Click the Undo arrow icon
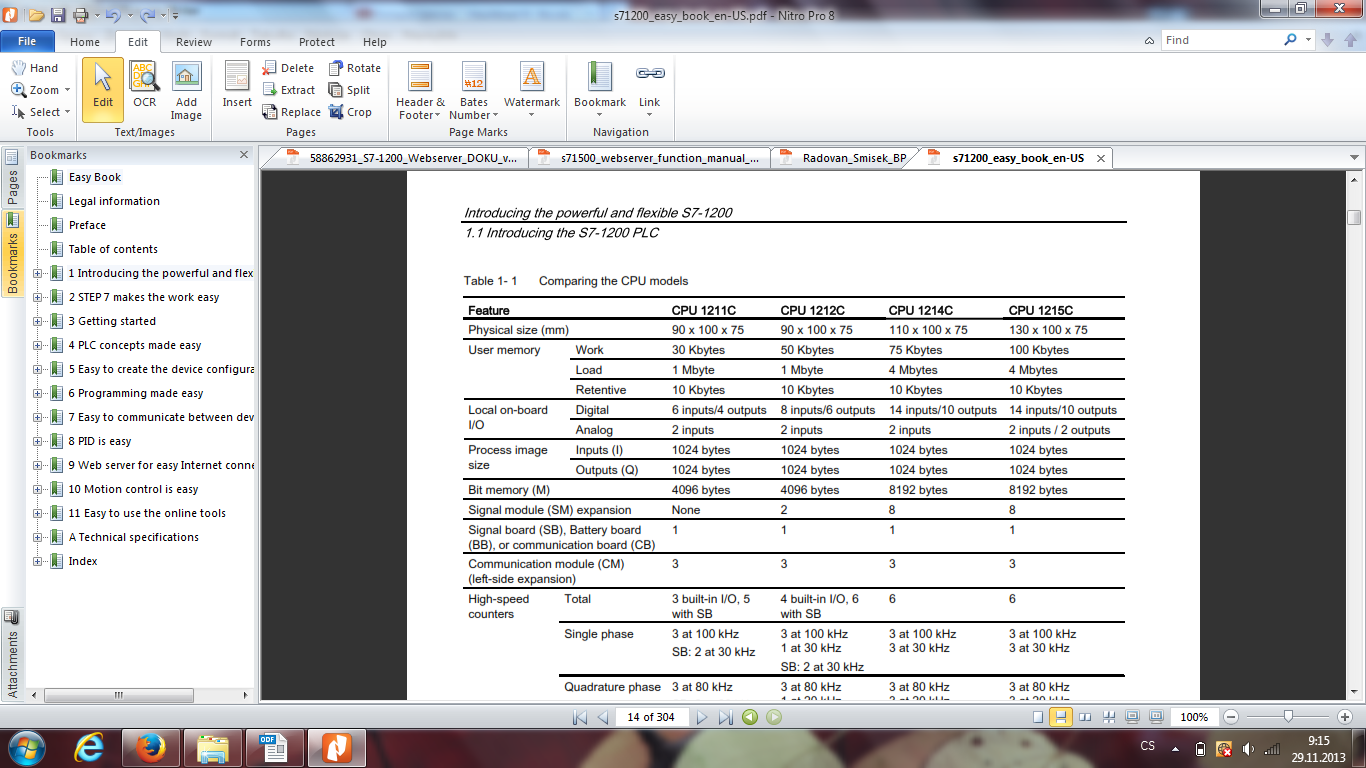 click(x=112, y=15)
